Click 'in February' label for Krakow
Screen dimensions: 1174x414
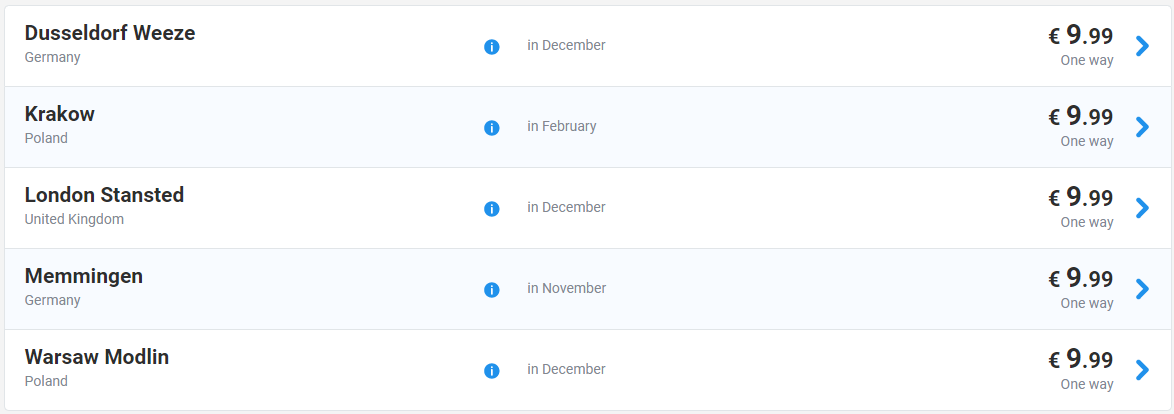tap(562, 127)
